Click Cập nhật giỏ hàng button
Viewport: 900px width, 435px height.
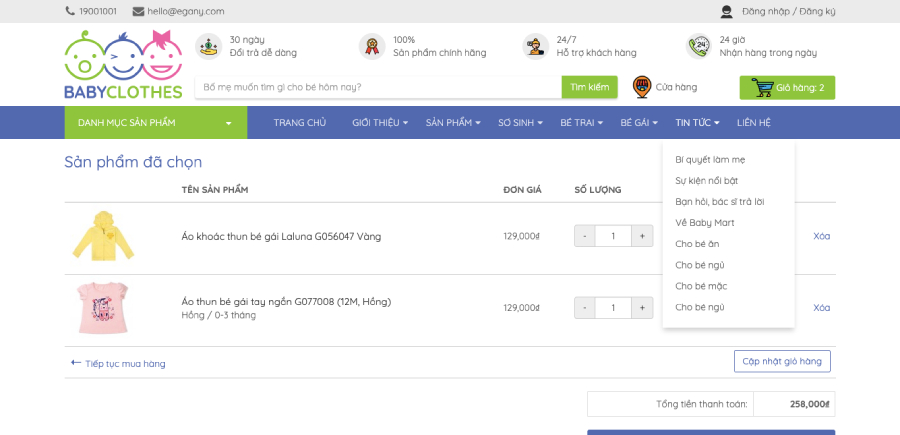coord(782,361)
